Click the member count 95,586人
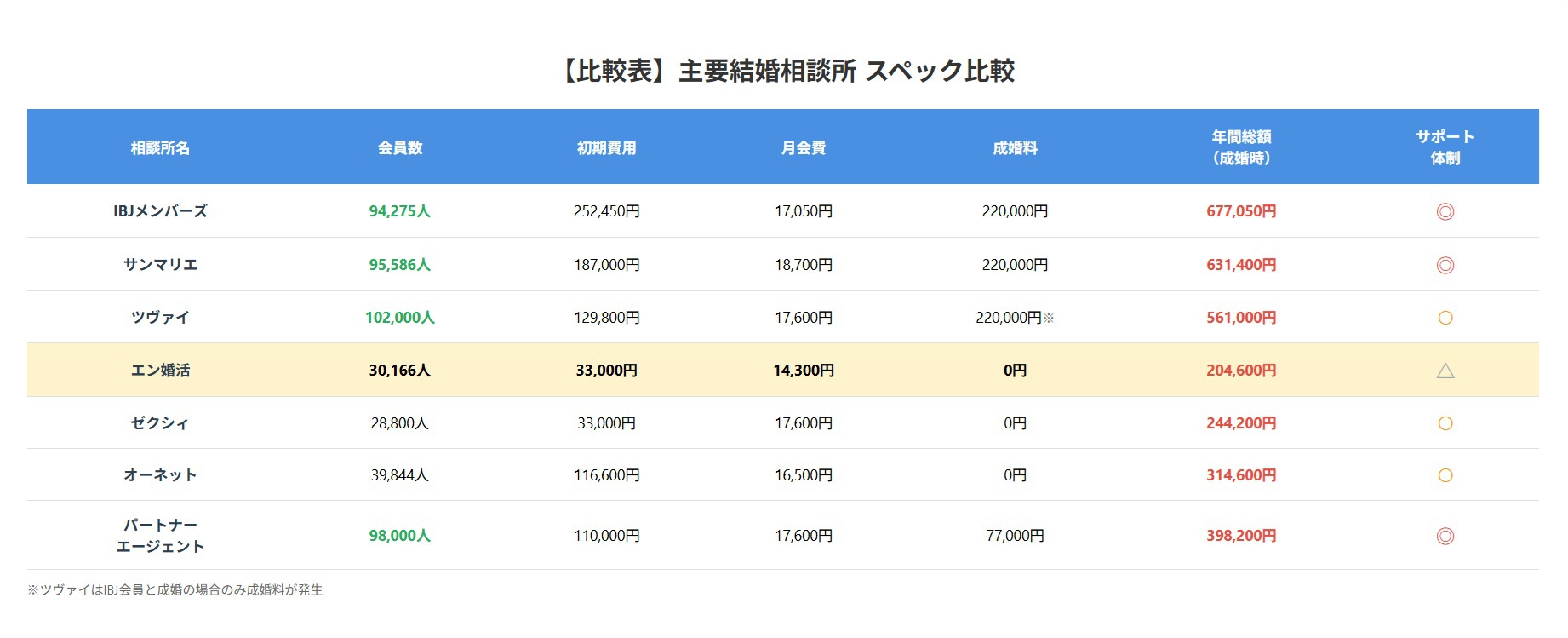Image resolution: width=1568 pixels, height=638 pixels. [x=400, y=265]
